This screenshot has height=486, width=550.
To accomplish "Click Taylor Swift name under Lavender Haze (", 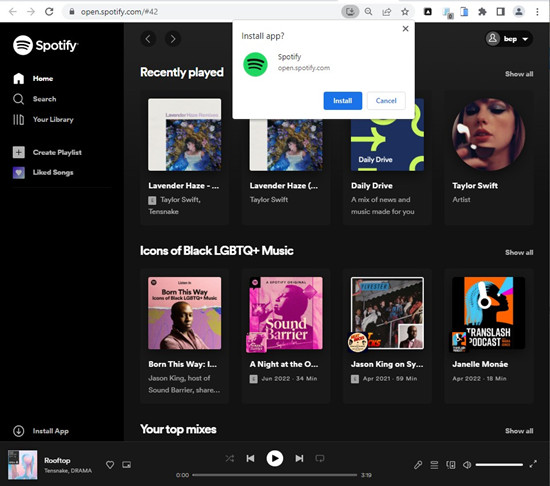I will click(x=269, y=200).
